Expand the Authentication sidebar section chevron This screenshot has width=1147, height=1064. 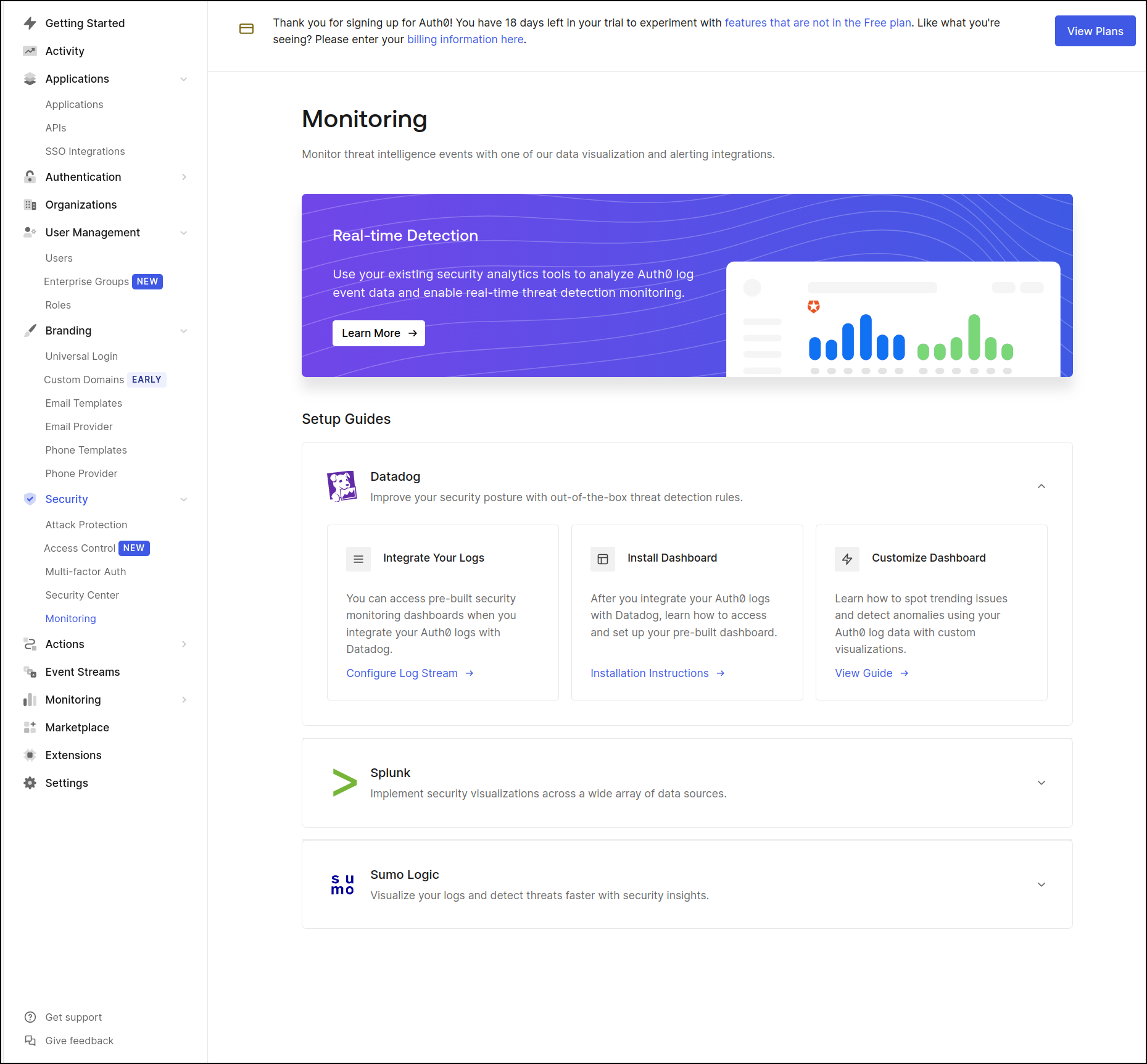[184, 177]
